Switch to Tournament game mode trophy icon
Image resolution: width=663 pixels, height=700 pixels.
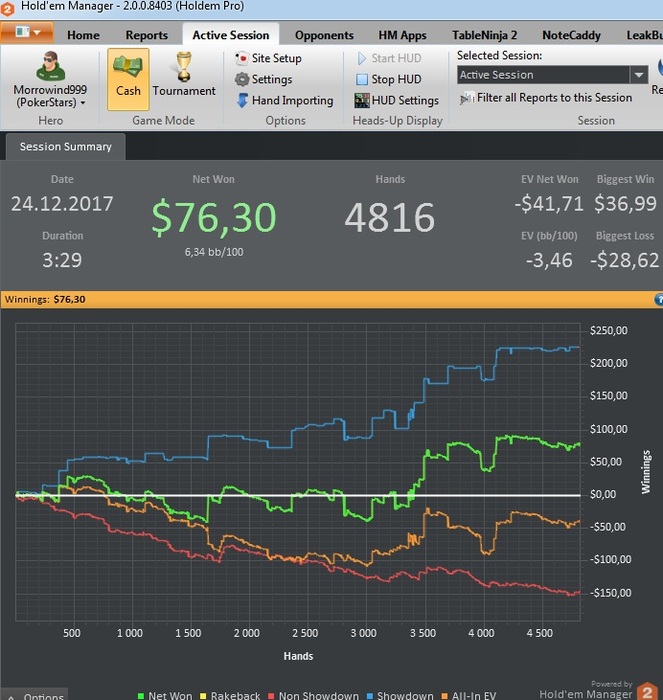(183, 67)
